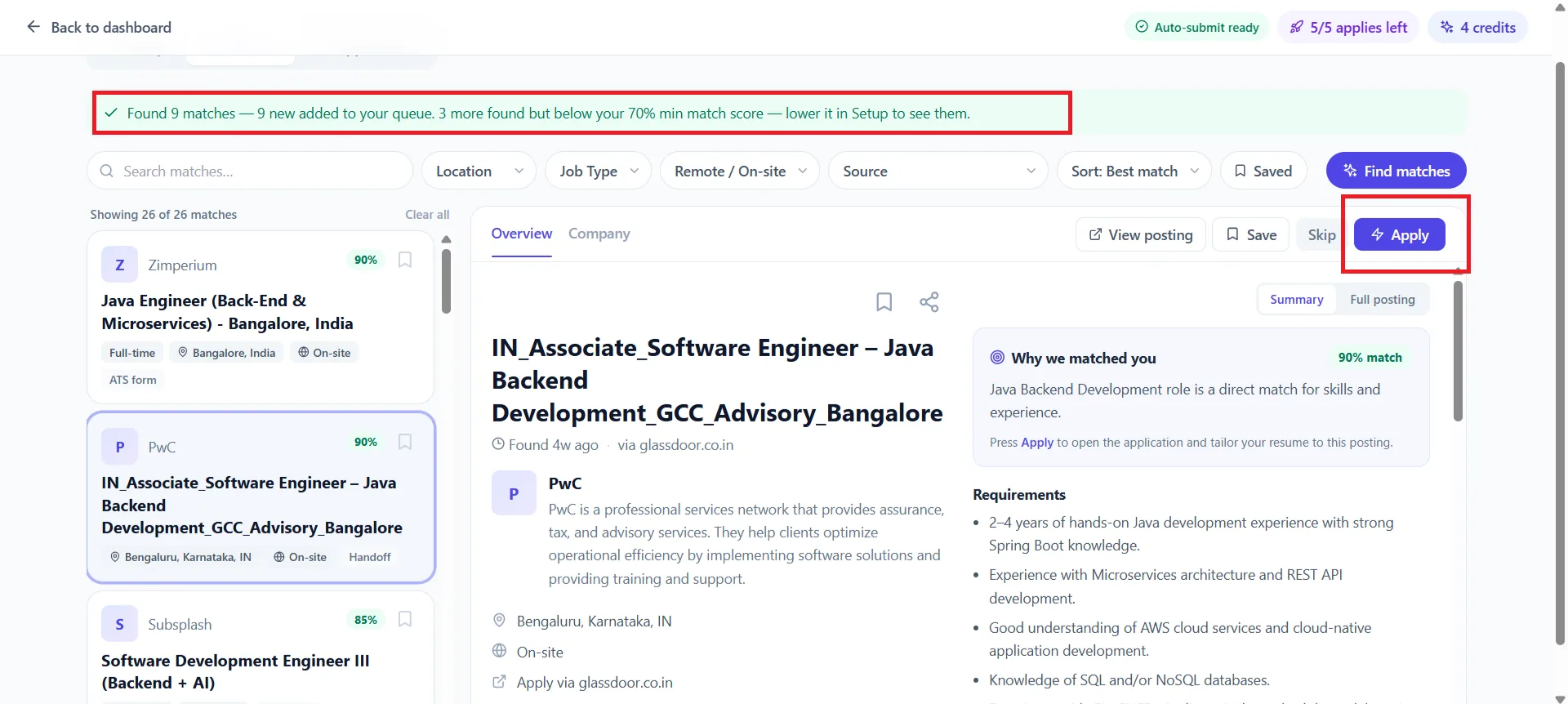This screenshot has height=704, width=1568.
Task: Click the Bengaluru, Karnataka, IN tag on PwC card
Action: point(180,557)
